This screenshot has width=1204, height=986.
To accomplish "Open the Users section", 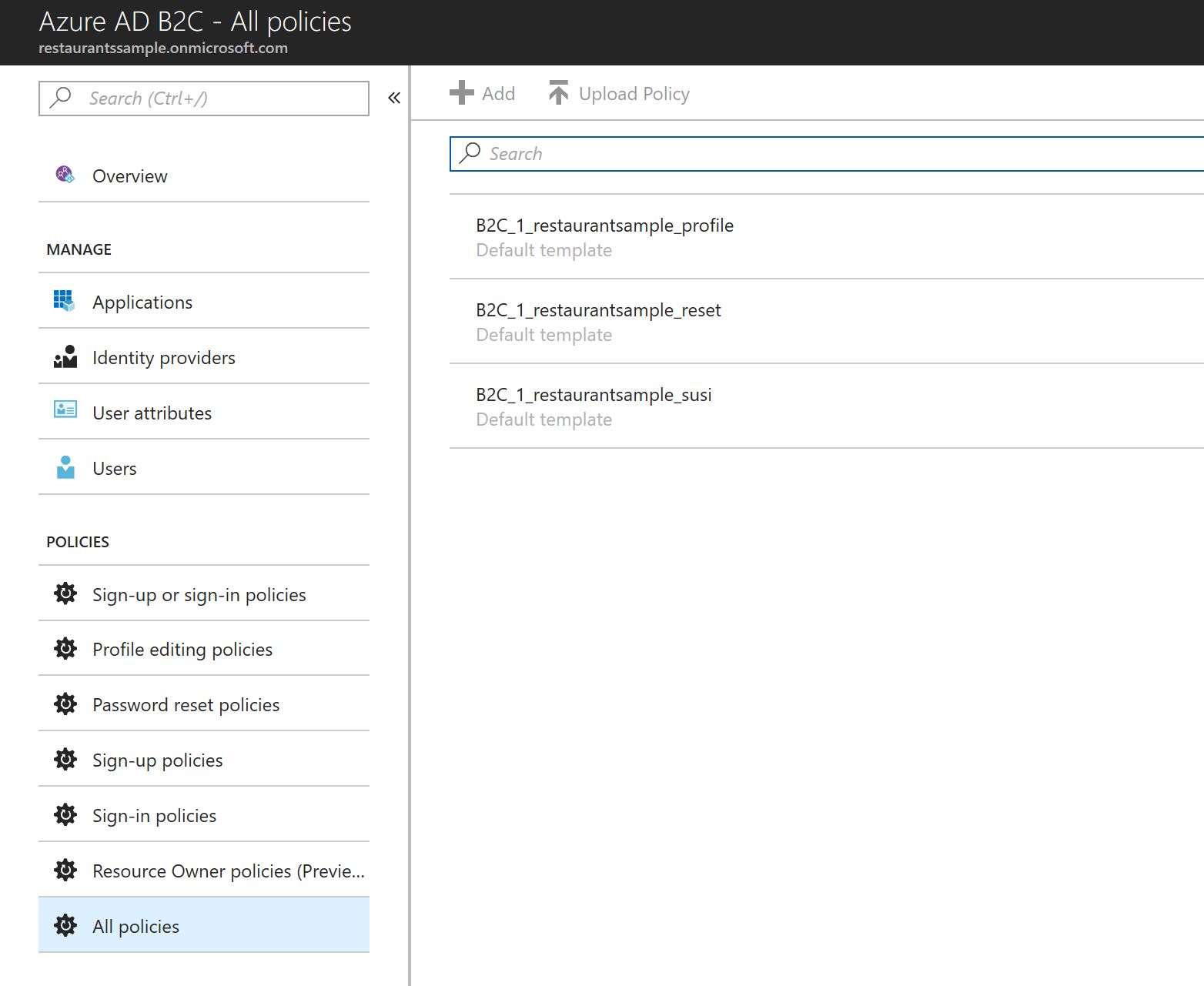I will tap(204, 467).
